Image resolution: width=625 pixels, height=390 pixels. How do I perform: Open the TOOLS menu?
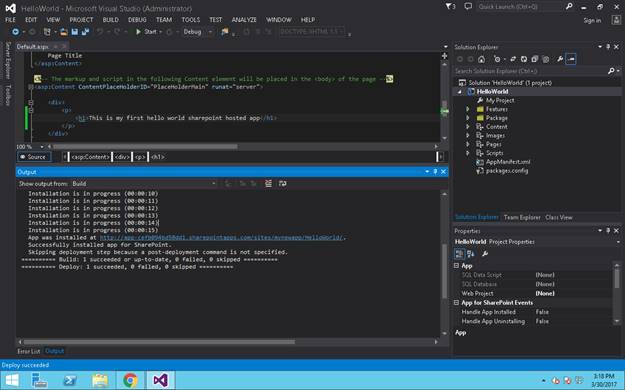tap(191, 20)
